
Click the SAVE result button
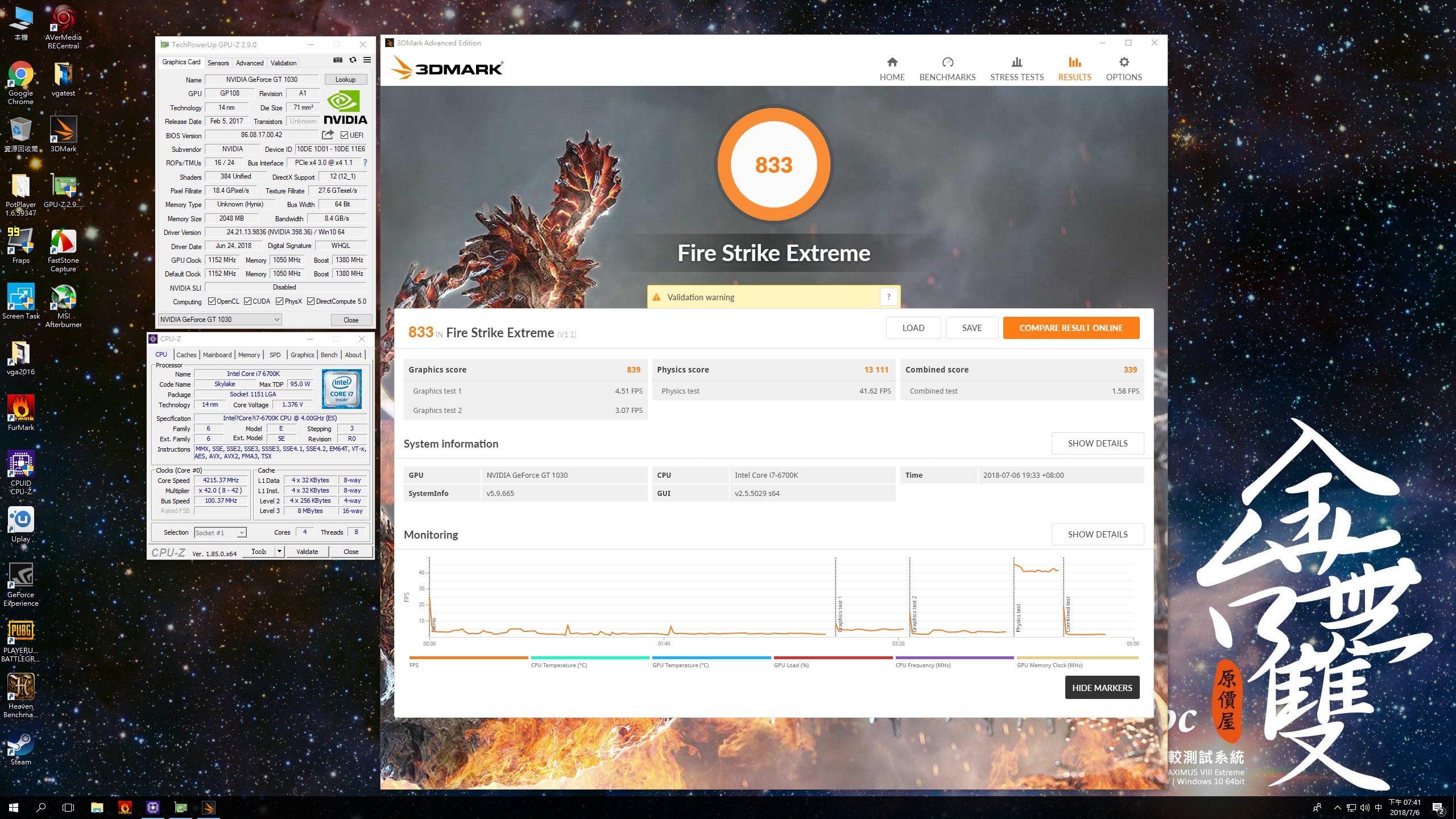point(972,328)
